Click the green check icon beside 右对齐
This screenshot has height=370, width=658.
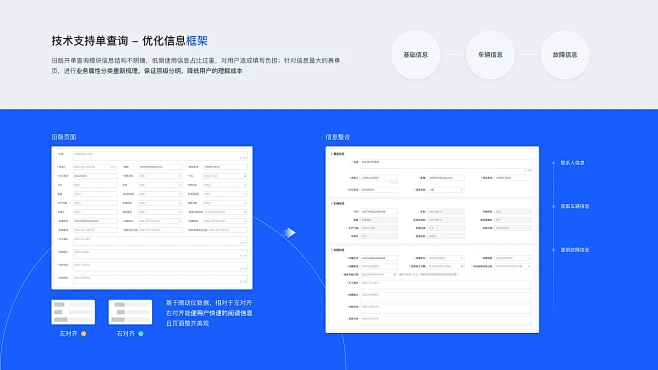[x=141, y=334]
